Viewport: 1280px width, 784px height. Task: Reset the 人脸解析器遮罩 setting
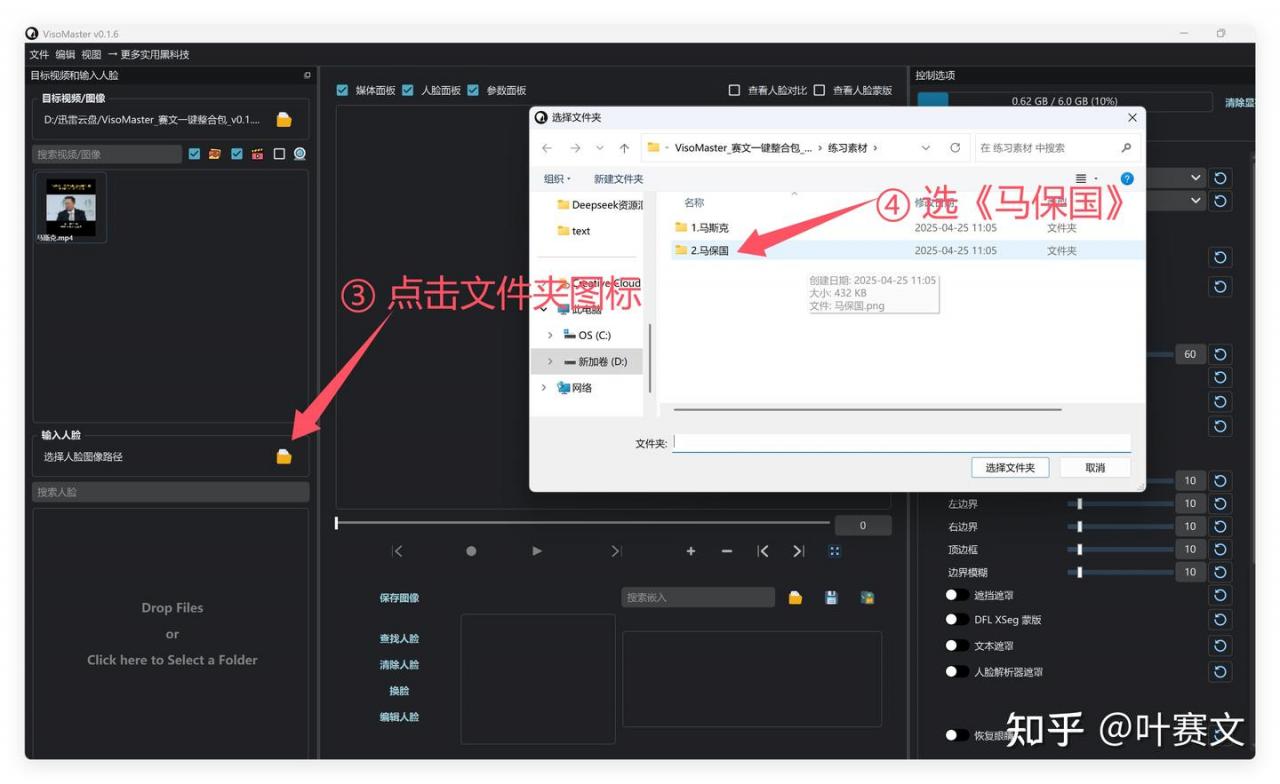[1220, 672]
